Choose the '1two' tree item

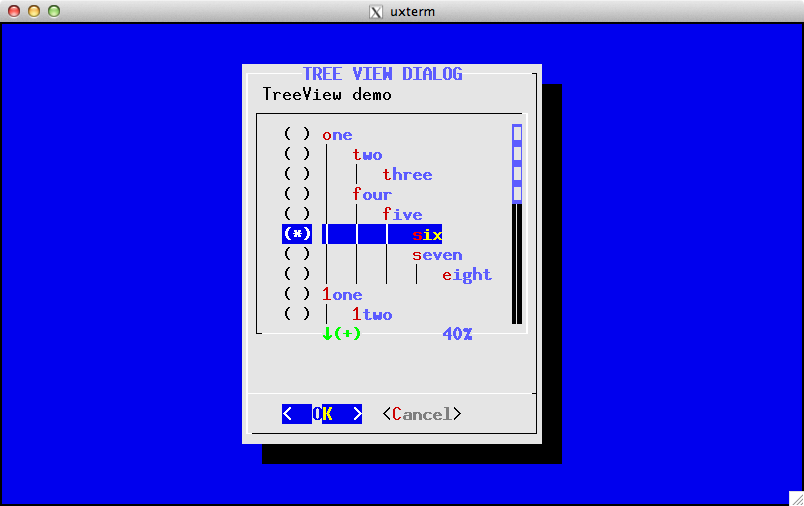(372, 315)
